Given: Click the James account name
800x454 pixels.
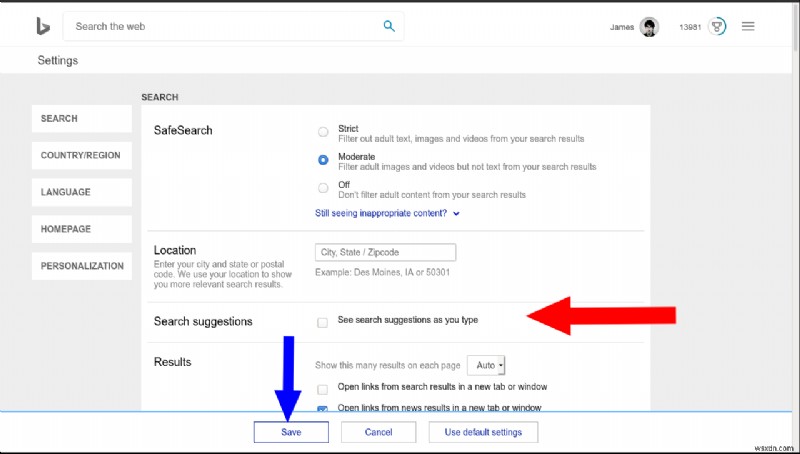Looking at the screenshot, I should coord(622,27).
